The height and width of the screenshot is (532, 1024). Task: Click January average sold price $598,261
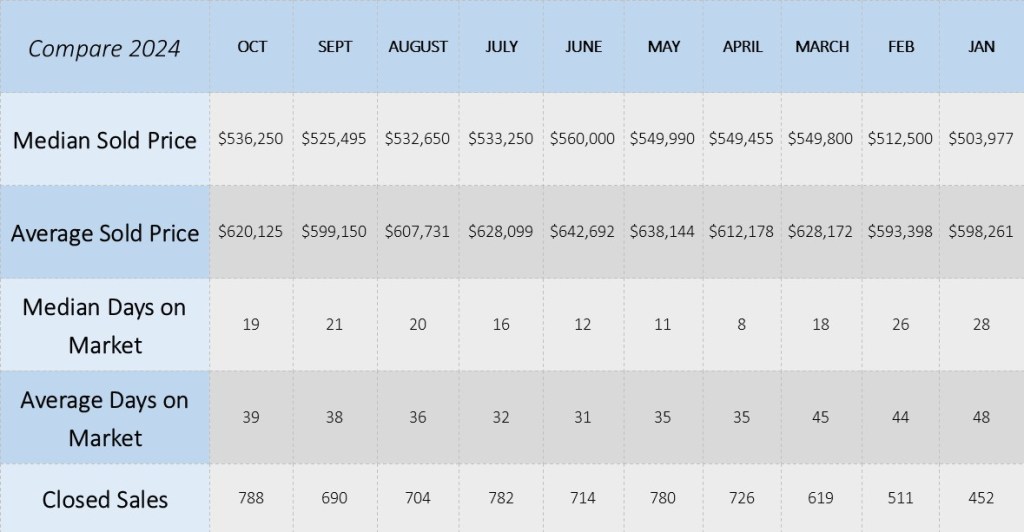[980, 232]
